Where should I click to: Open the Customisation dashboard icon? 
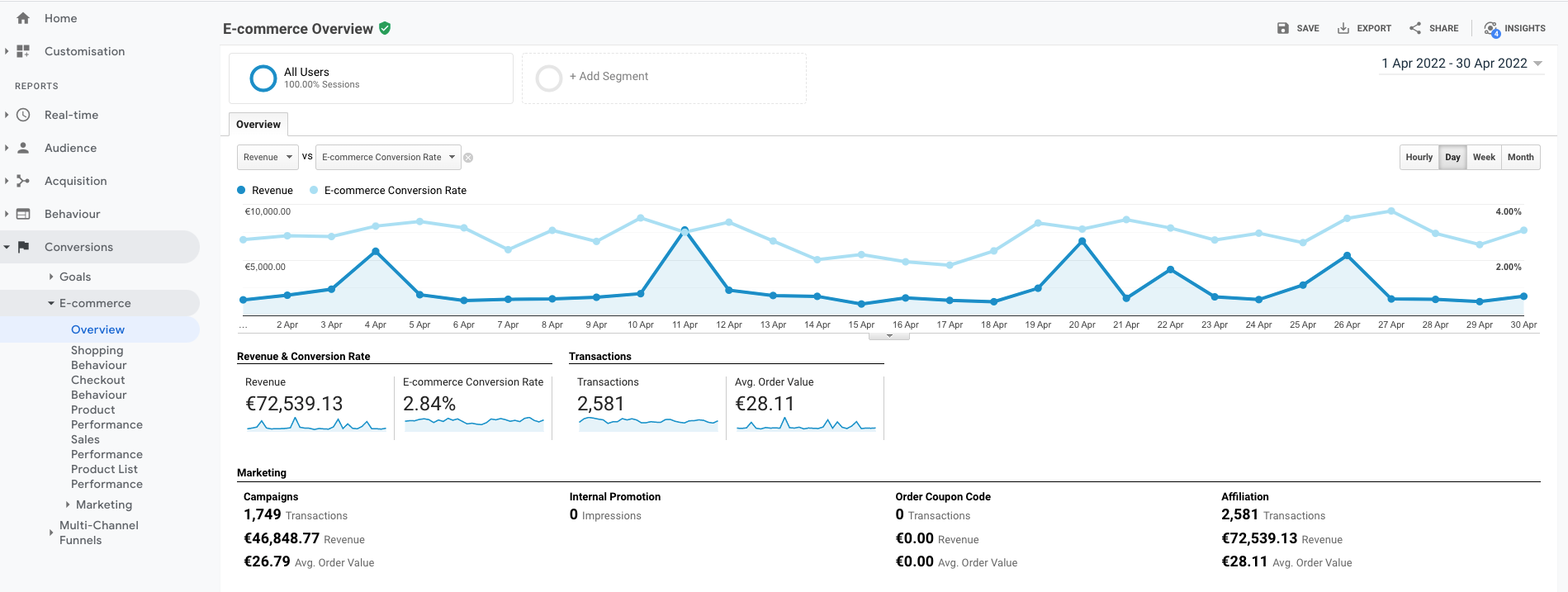point(23,51)
